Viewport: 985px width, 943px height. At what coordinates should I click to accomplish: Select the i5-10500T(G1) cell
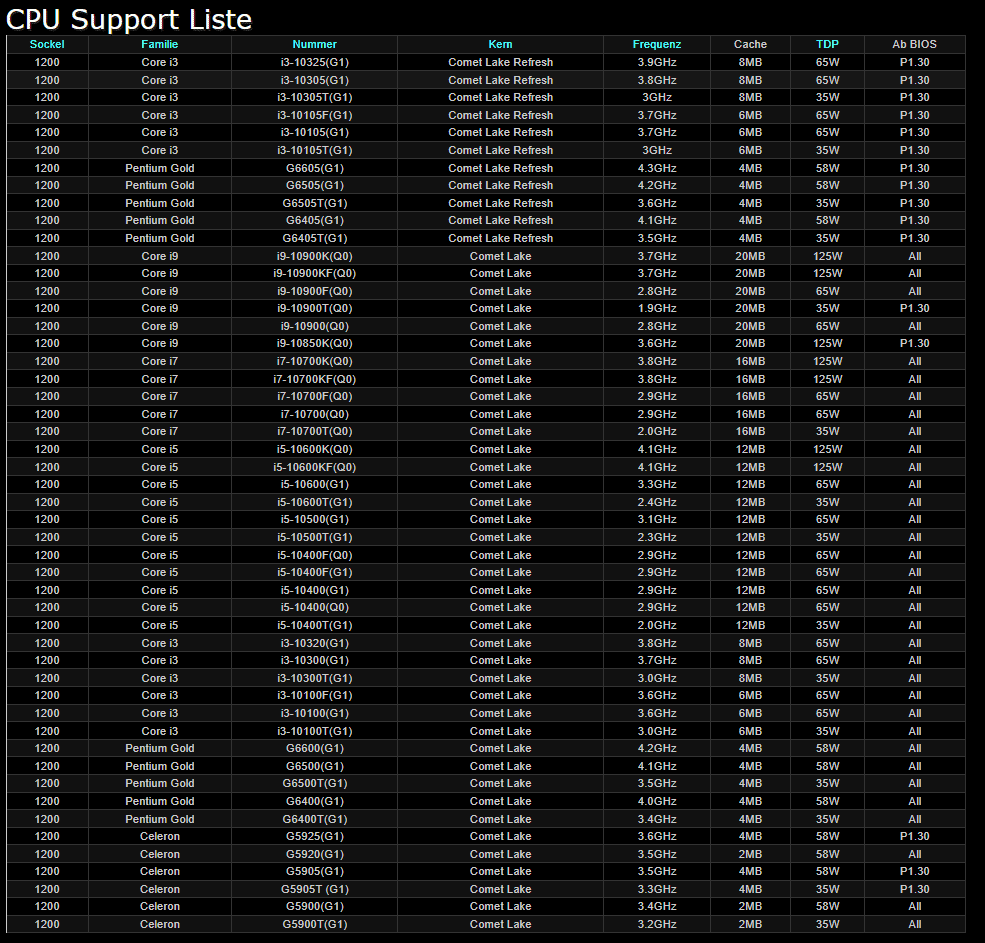tap(314, 537)
